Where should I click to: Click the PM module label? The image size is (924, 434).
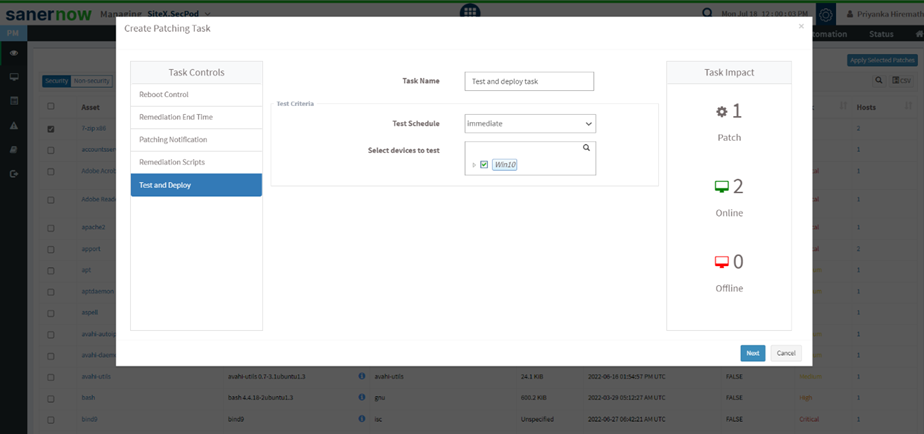[13, 34]
